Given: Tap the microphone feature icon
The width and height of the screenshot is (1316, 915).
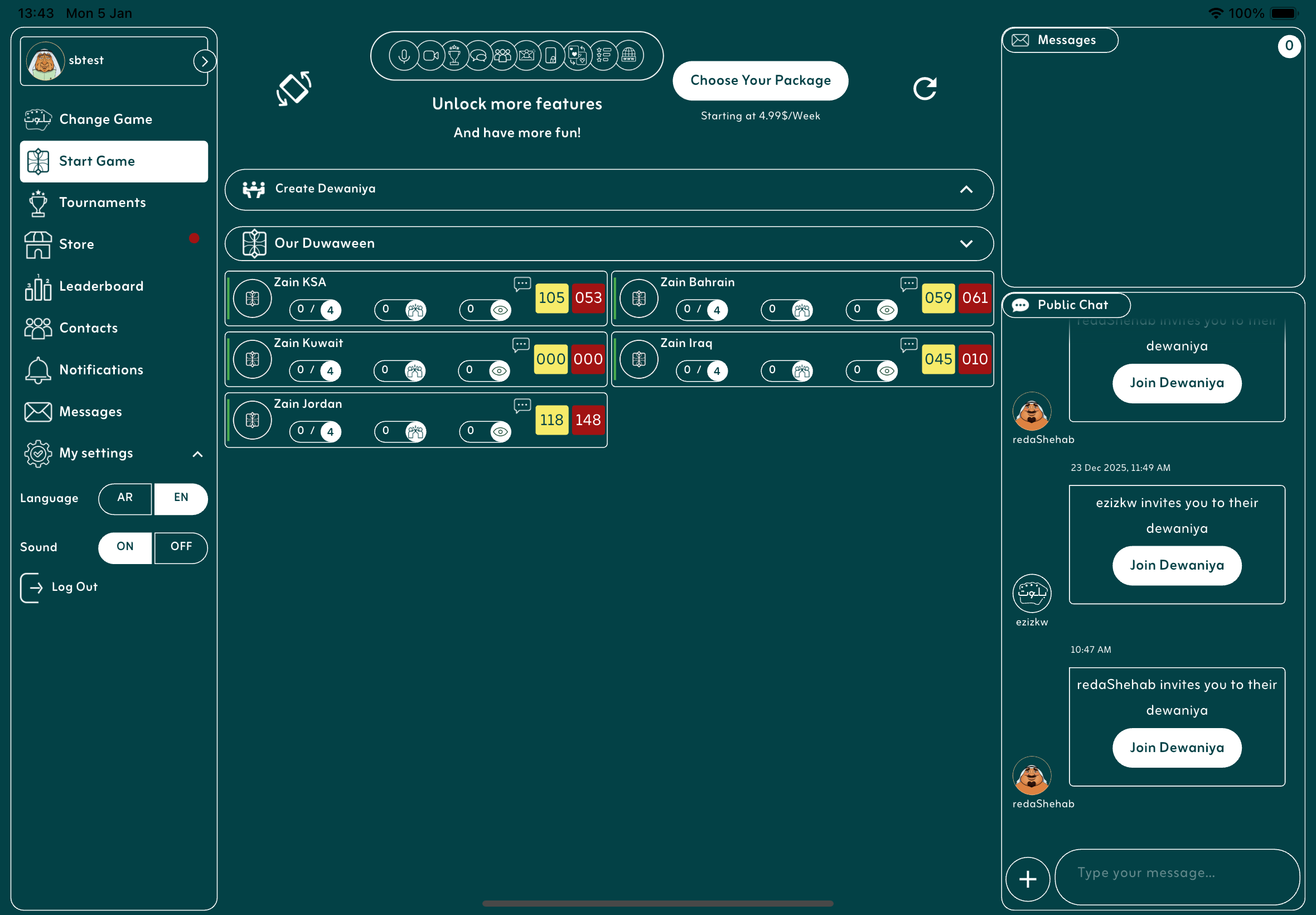Looking at the screenshot, I should pos(404,56).
